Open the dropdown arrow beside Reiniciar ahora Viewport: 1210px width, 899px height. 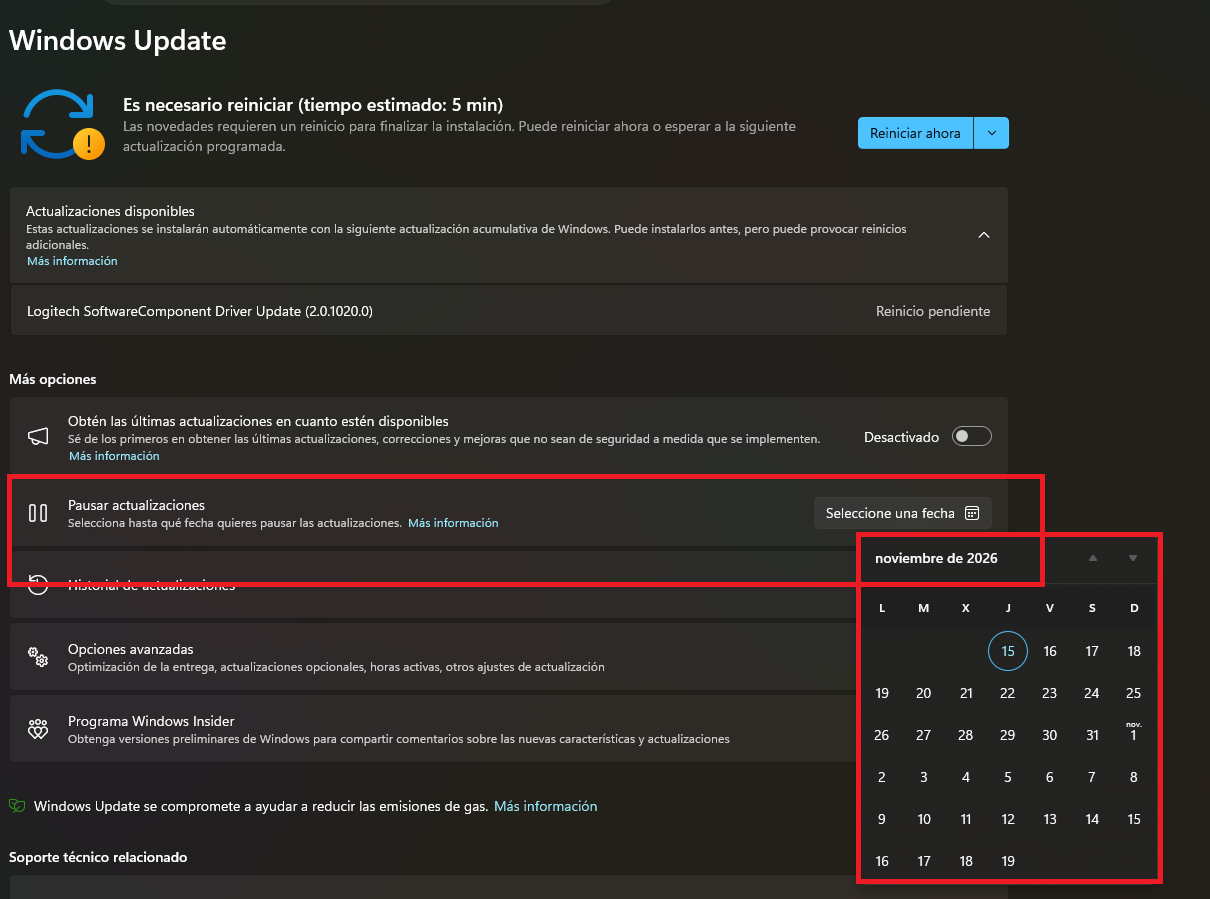click(x=991, y=133)
